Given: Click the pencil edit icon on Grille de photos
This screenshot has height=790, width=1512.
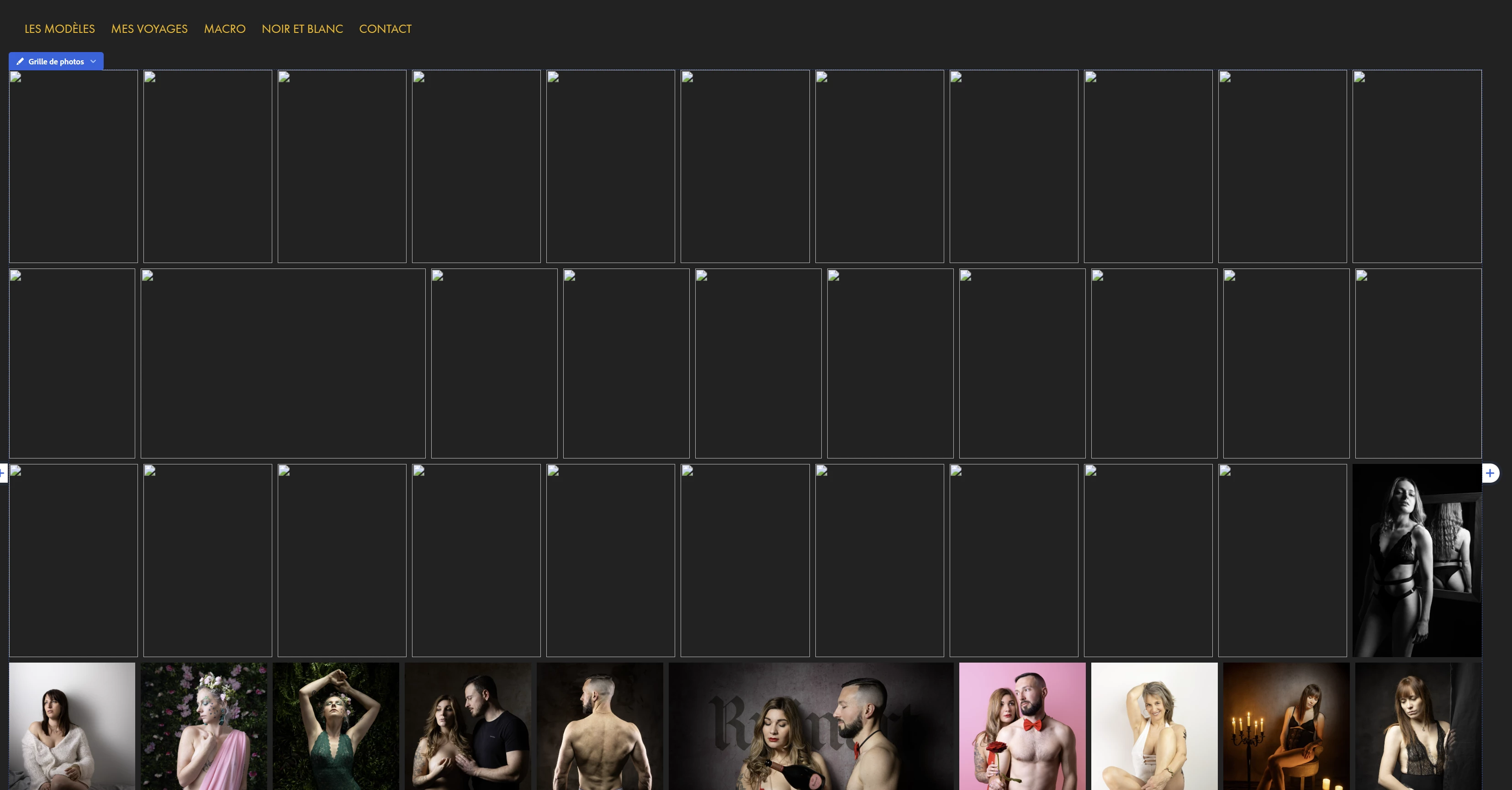Looking at the screenshot, I should click(x=20, y=62).
